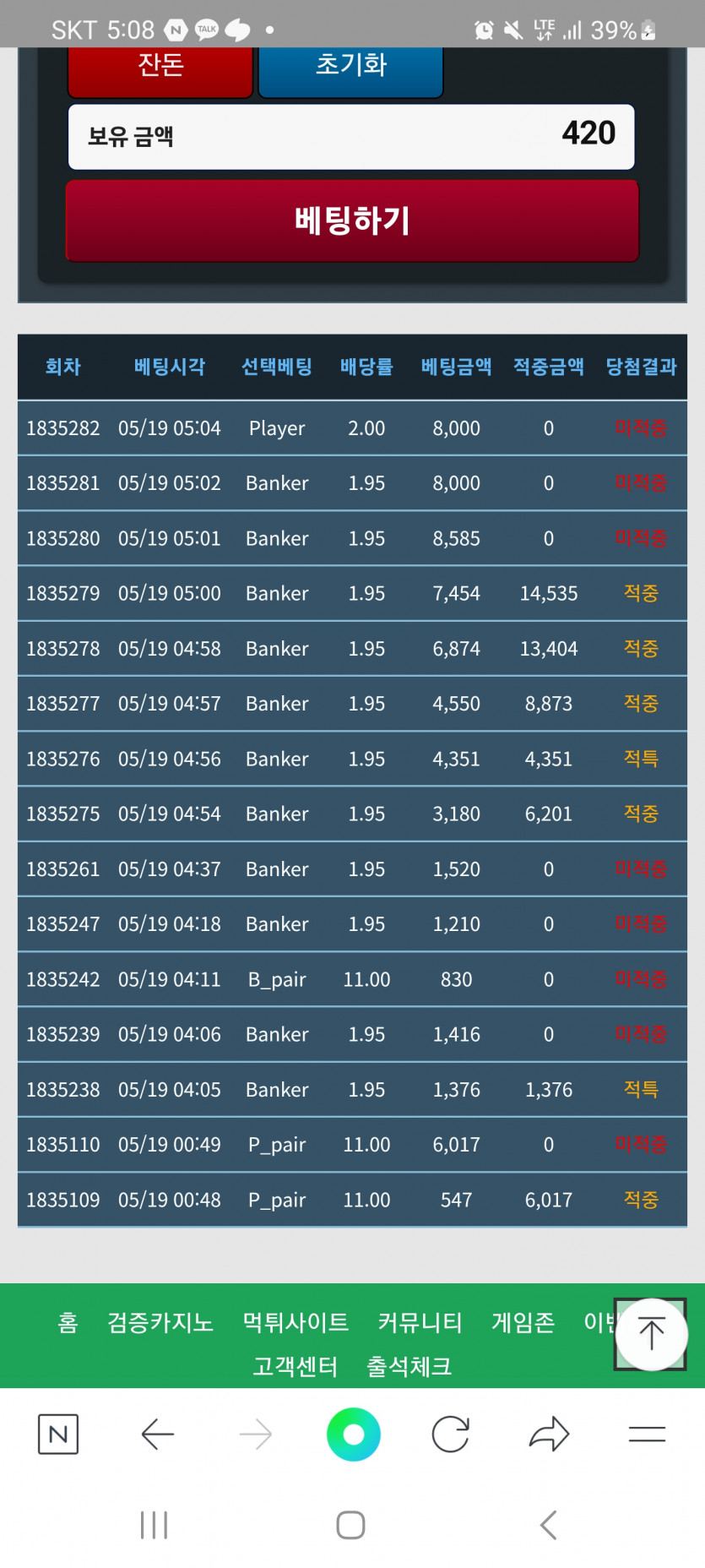Image resolution: width=705 pixels, height=1568 pixels.
Task: Reload page with refresh icon
Action: (x=451, y=1434)
